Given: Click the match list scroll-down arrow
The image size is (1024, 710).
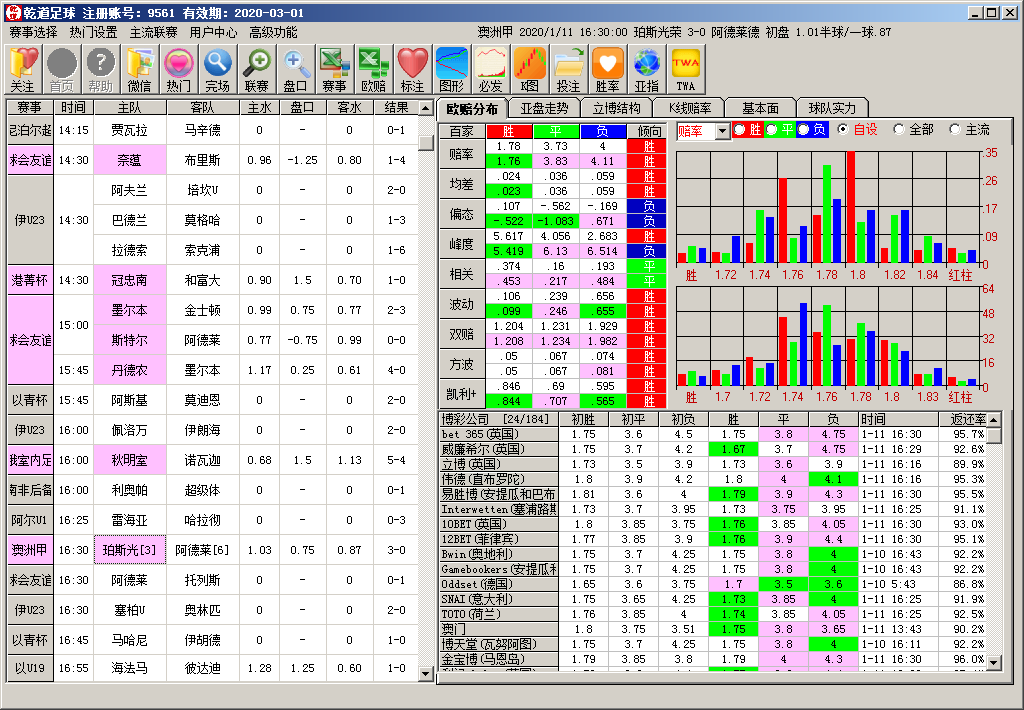Looking at the screenshot, I should 426,673.
